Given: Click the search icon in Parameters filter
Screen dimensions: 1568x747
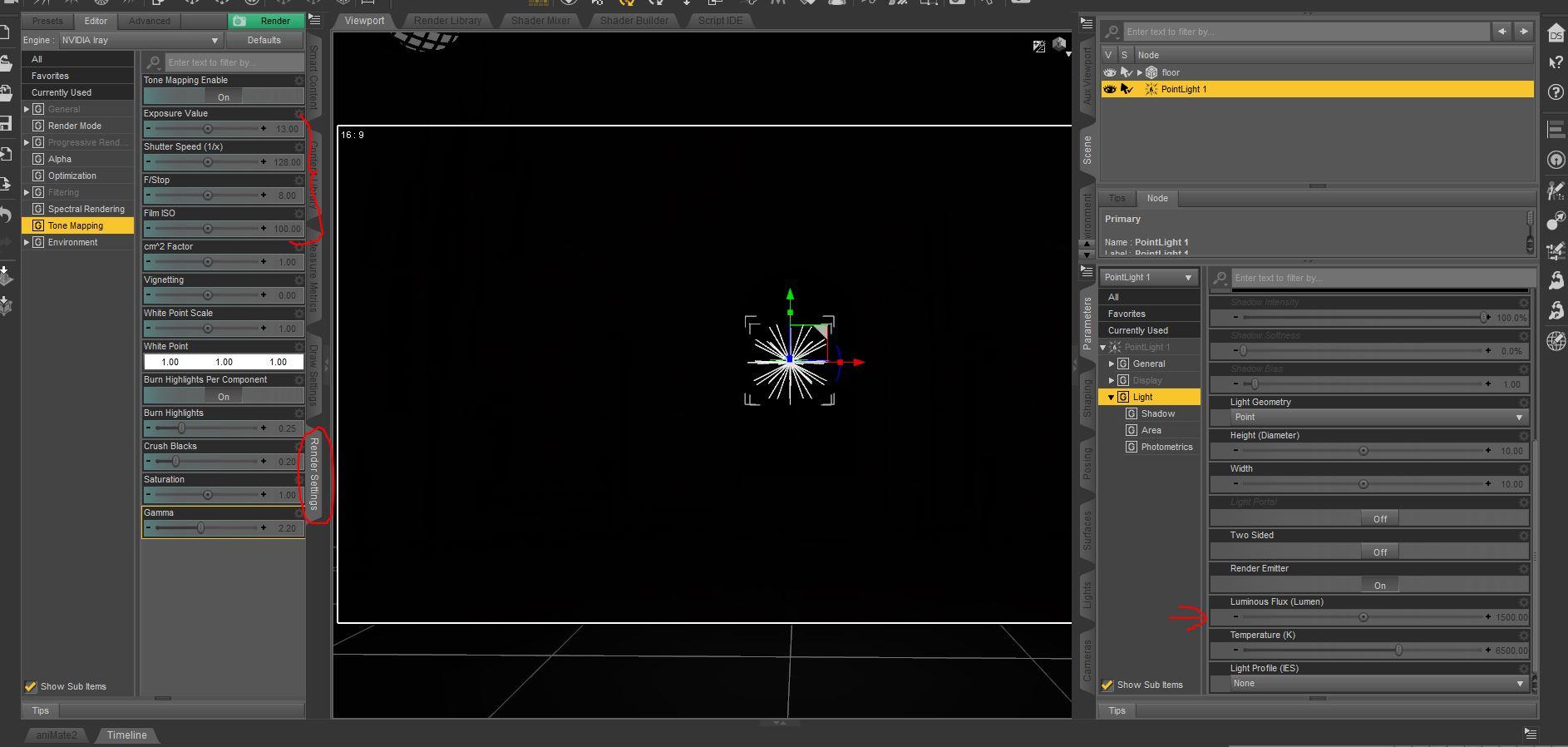Looking at the screenshot, I should click(x=1220, y=278).
